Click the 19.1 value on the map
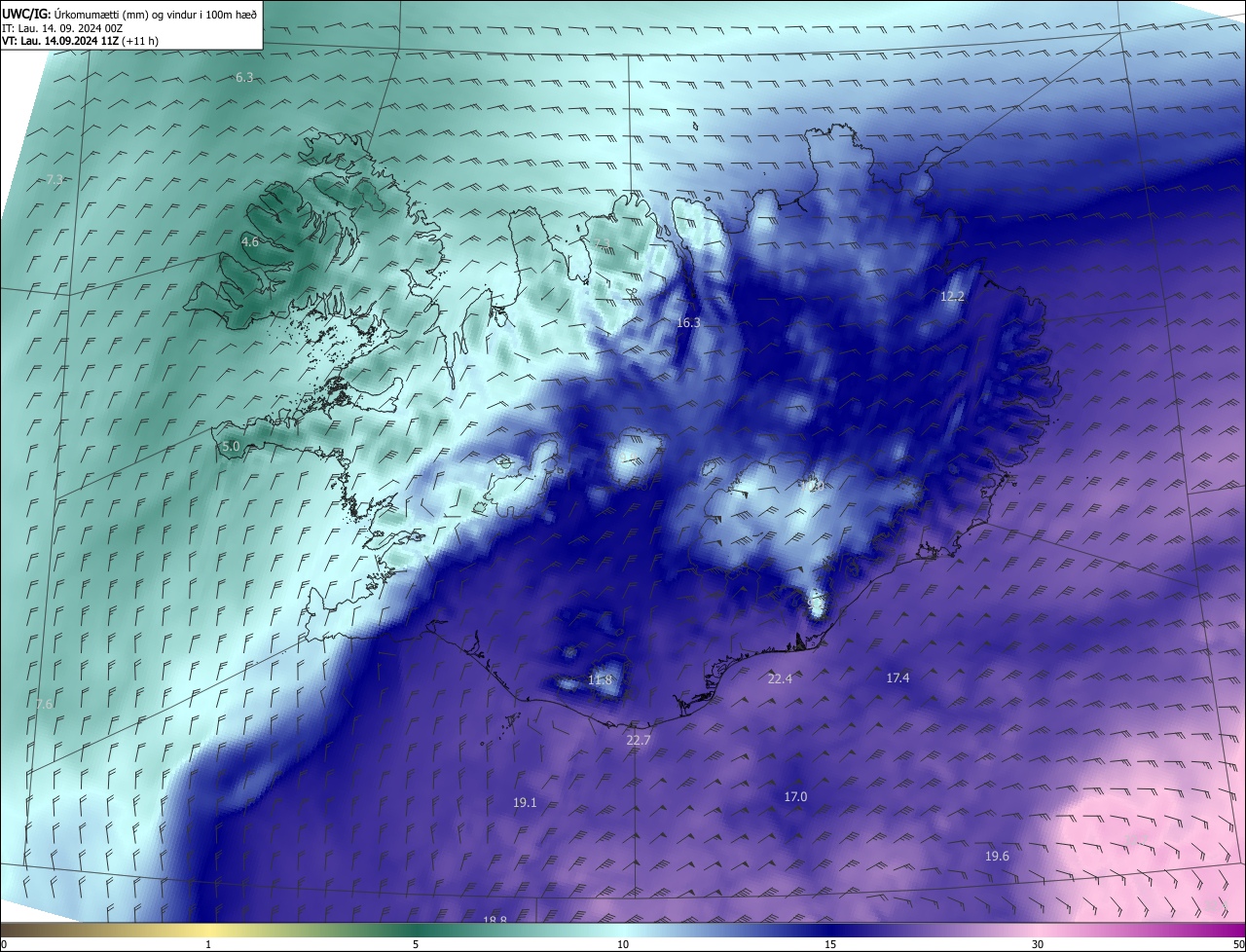The height and width of the screenshot is (952, 1246). 525,803
